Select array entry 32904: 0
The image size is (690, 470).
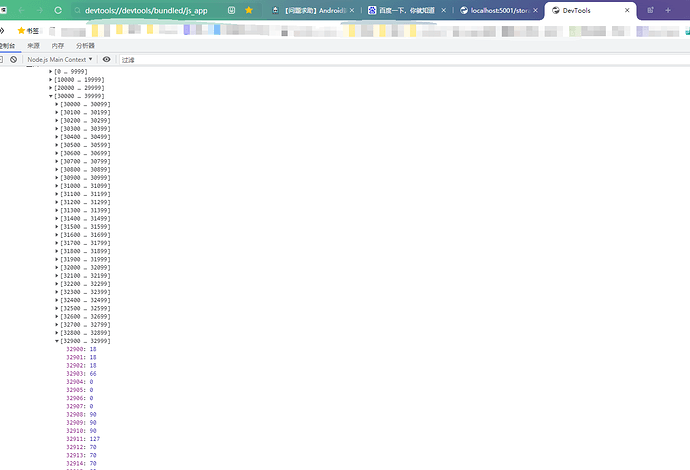click(80, 382)
